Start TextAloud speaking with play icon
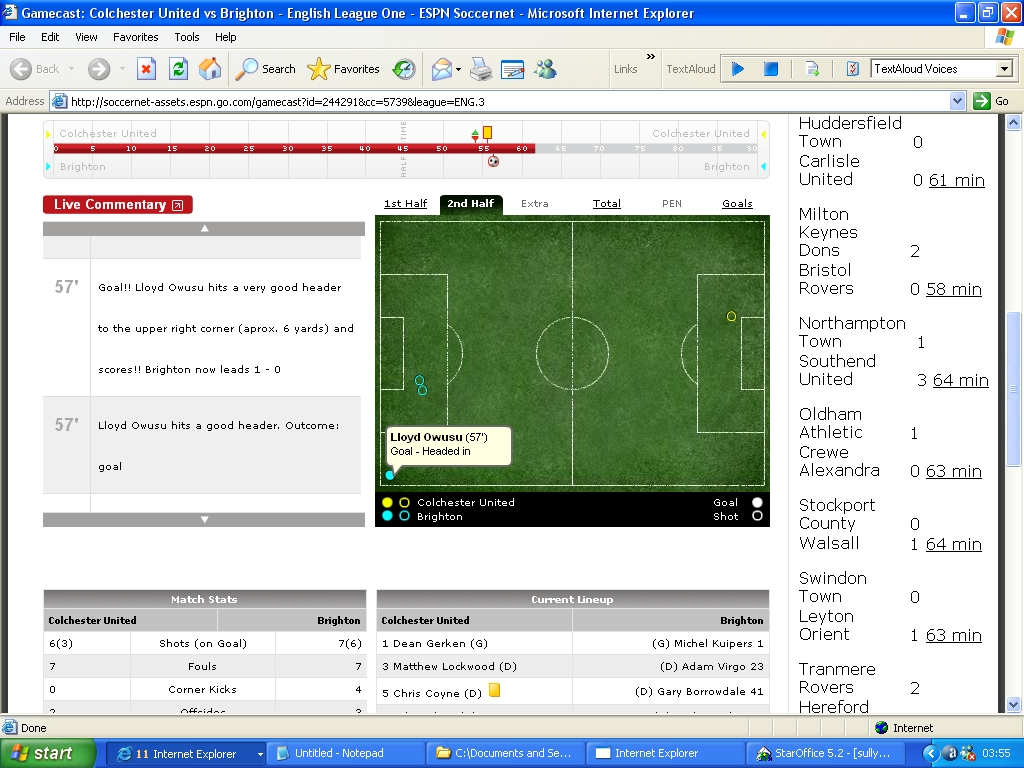 point(738,69)
